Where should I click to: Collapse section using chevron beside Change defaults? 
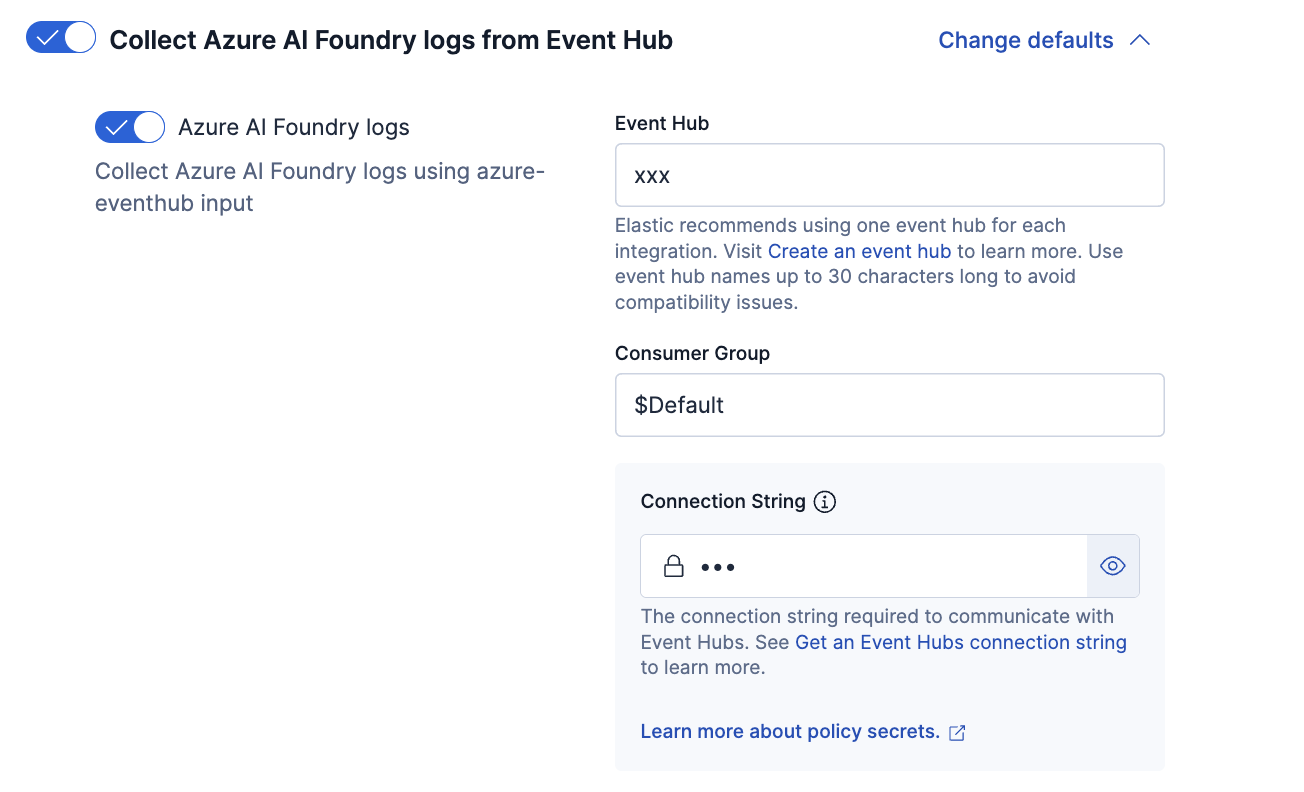(x=1140, y=40)
